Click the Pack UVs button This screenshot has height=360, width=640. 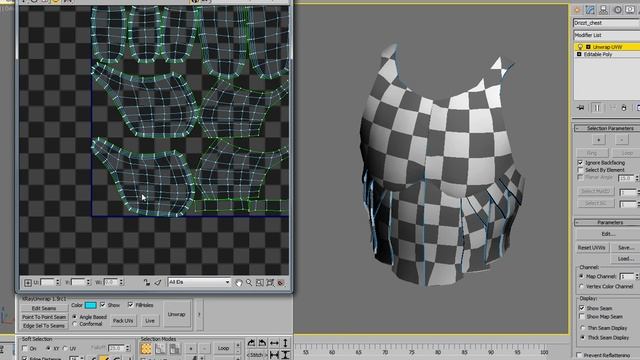pos(123,321)
